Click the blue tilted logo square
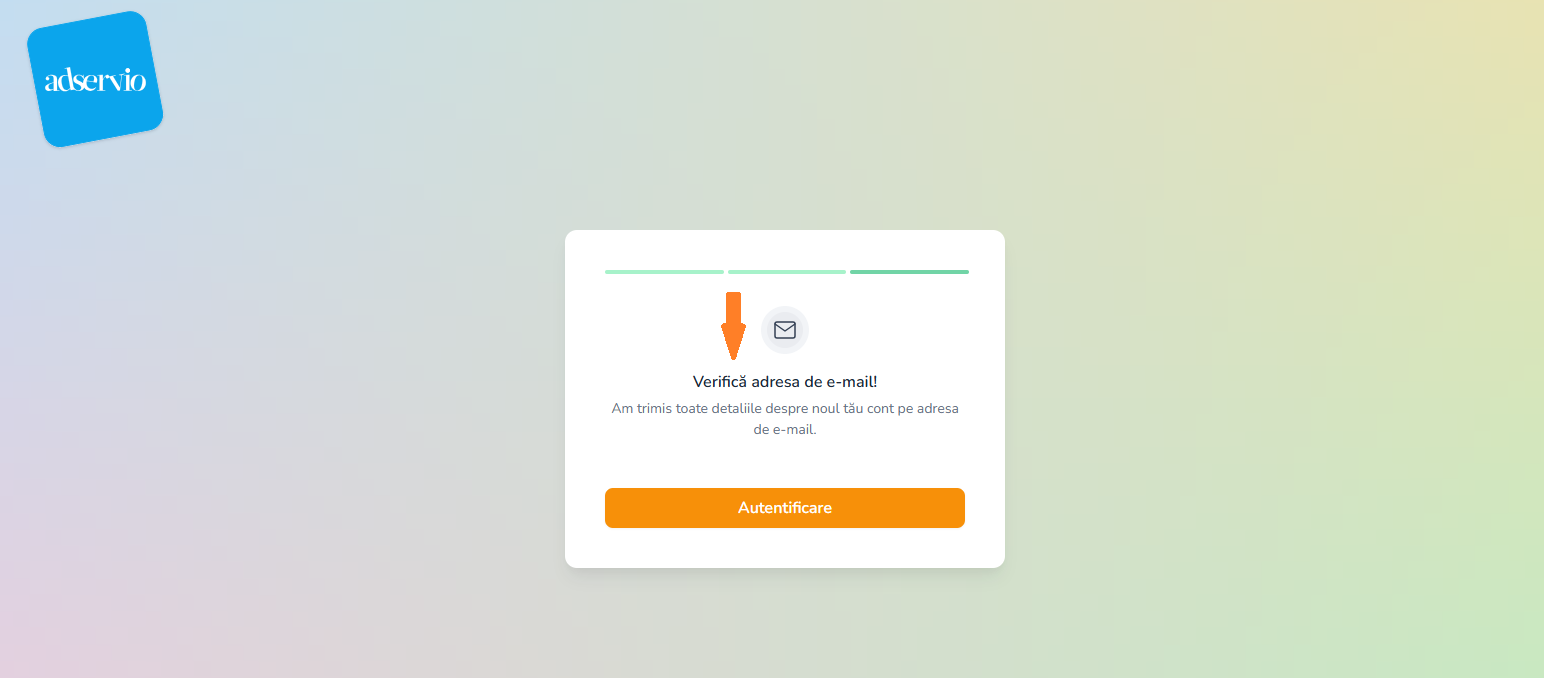Viewport: 1544px width, 678px height. tap(94, 79)
